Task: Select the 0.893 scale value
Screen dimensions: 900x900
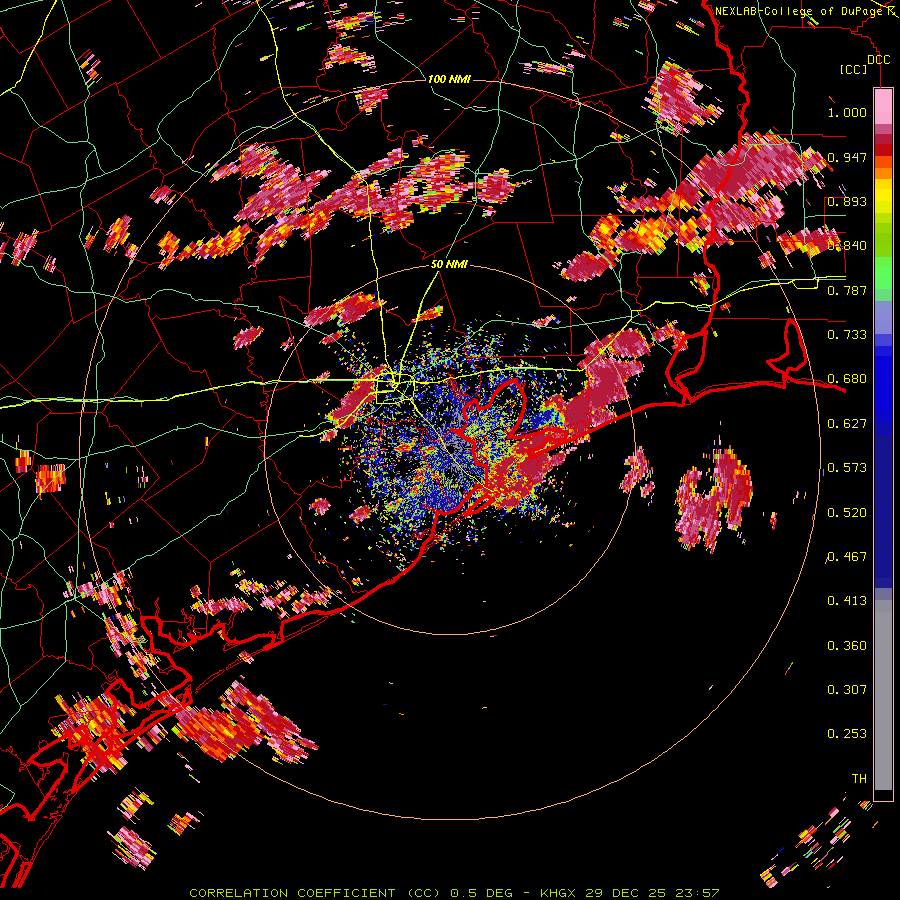Action: point(847,201)
